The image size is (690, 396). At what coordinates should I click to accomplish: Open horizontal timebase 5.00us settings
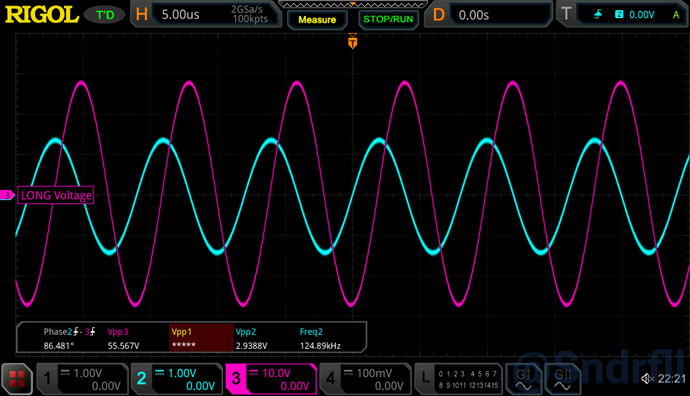coord(206,15)
